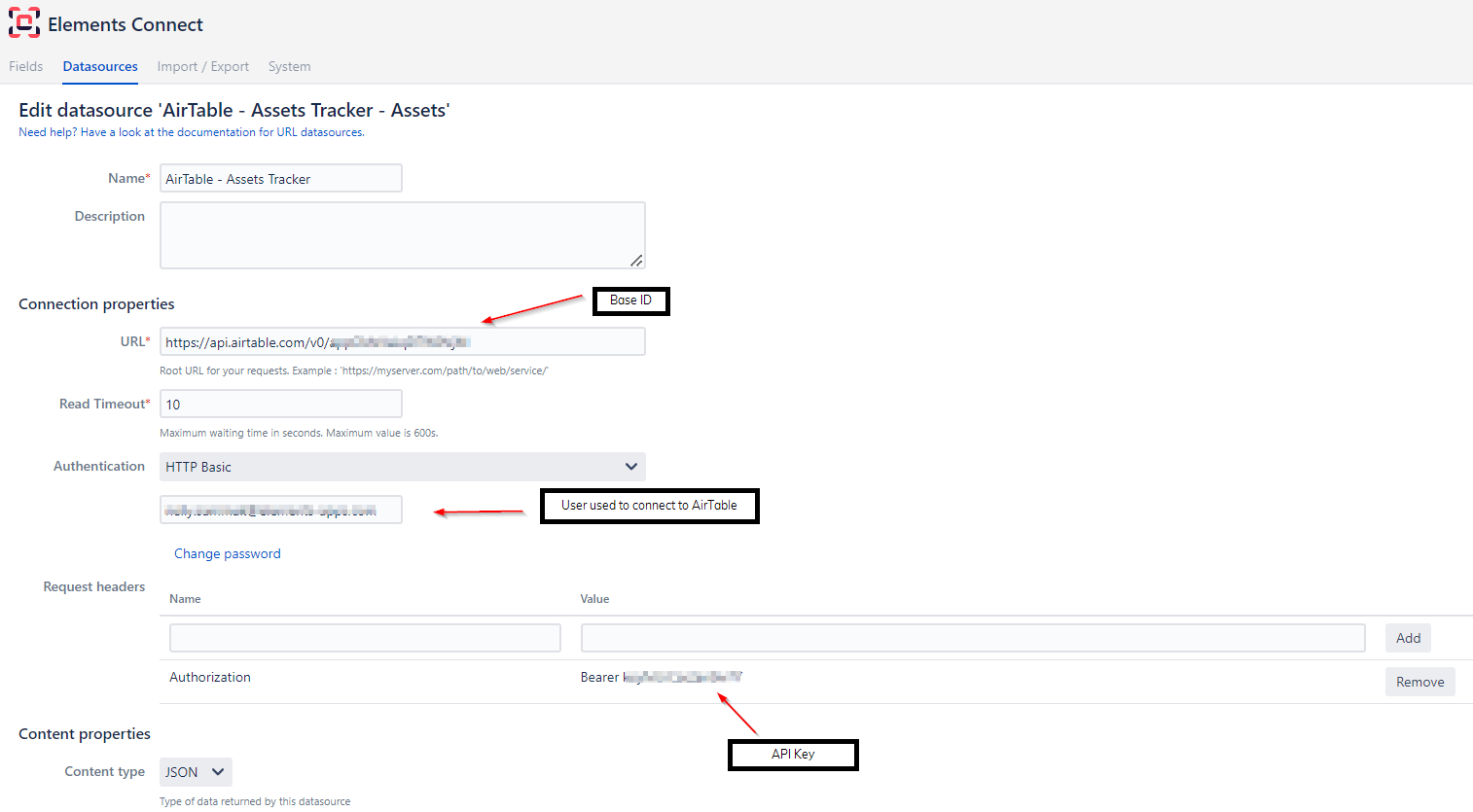Open the Content type JSON dropdown

click(196, 772)
